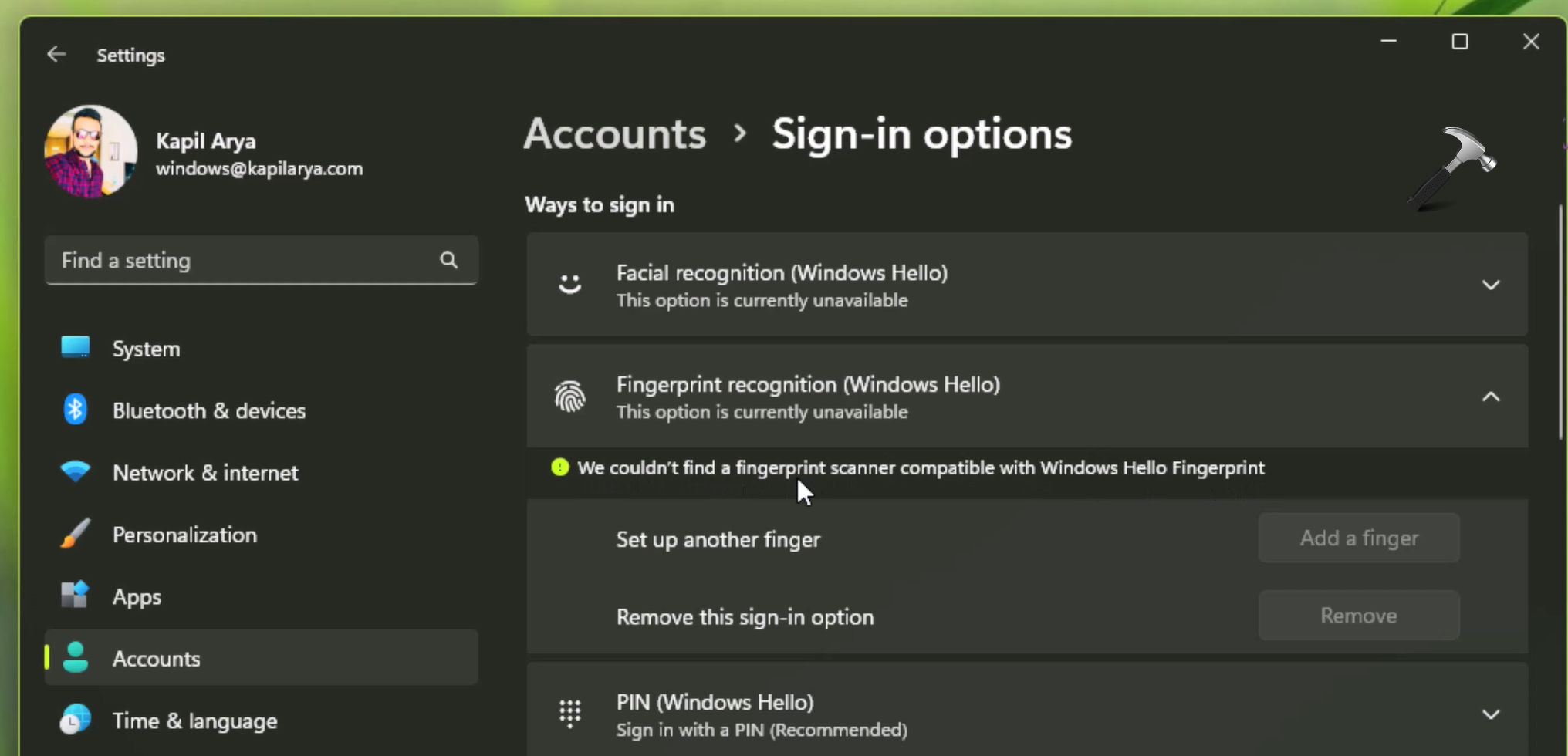Open Time & language globe icon
This screenshot has height=756, width=1568.
coord(75,720)
